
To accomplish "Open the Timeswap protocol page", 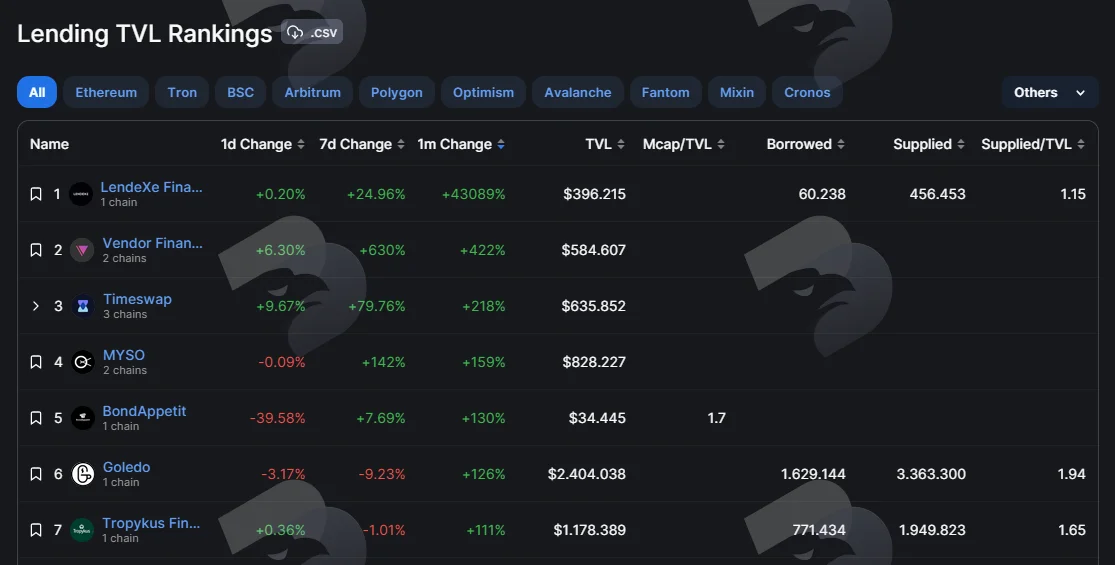I will 137,299.
